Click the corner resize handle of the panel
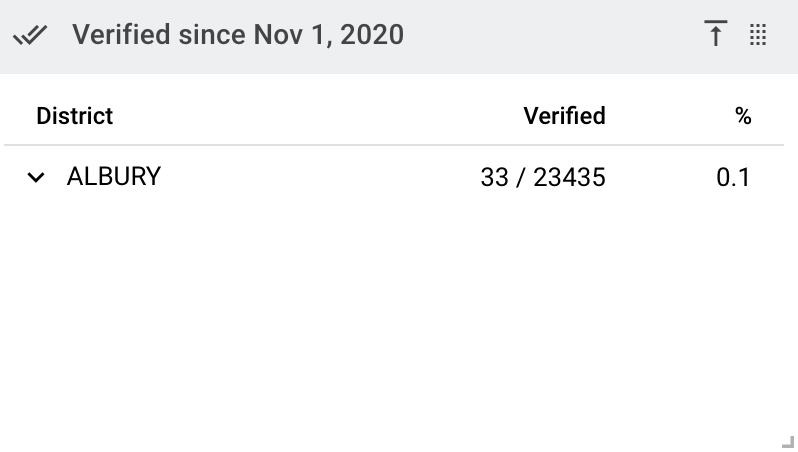 788,442
